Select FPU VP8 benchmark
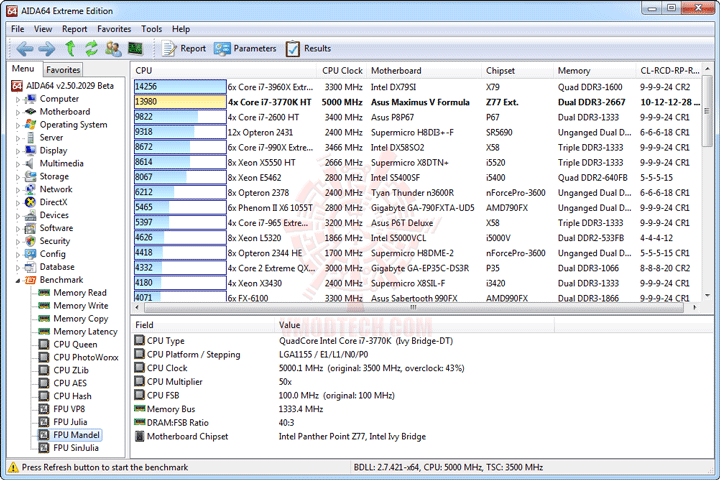The height and width of the screenshot is (480, 720). coord(69,409)
